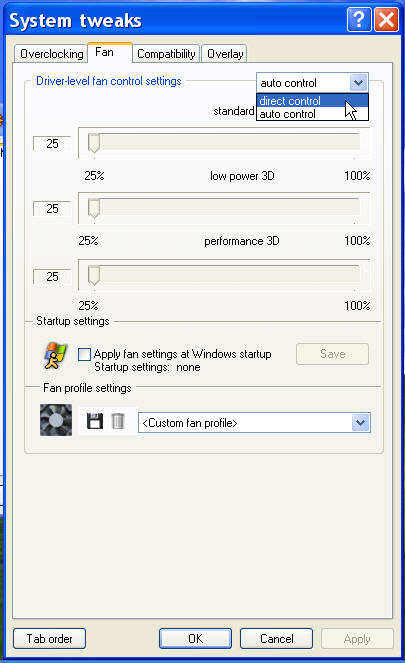The height and width of the screenshot is (663, 405).
Task: Switch to the Overclocking tab
Action: pyautogui.click(x=52, y=54)
